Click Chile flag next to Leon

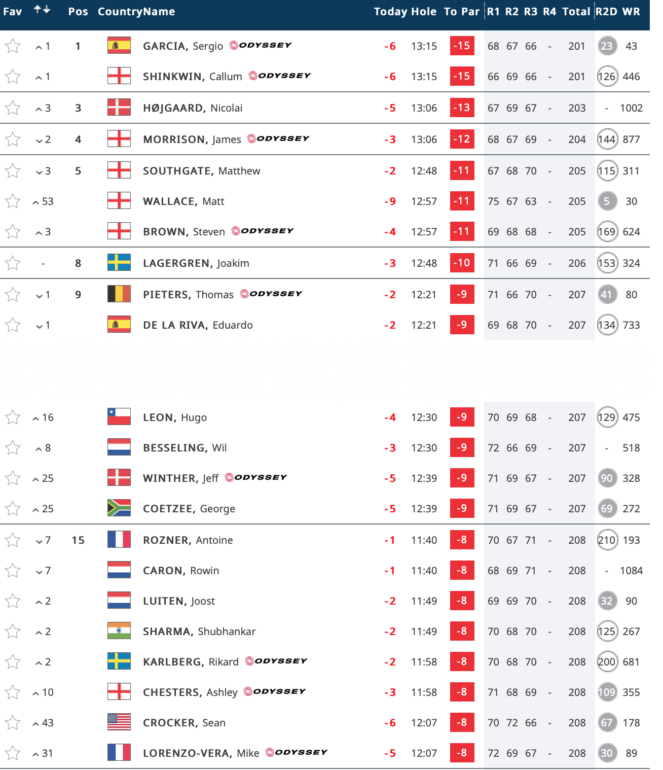pyautogui.click(x=119, y=417)
